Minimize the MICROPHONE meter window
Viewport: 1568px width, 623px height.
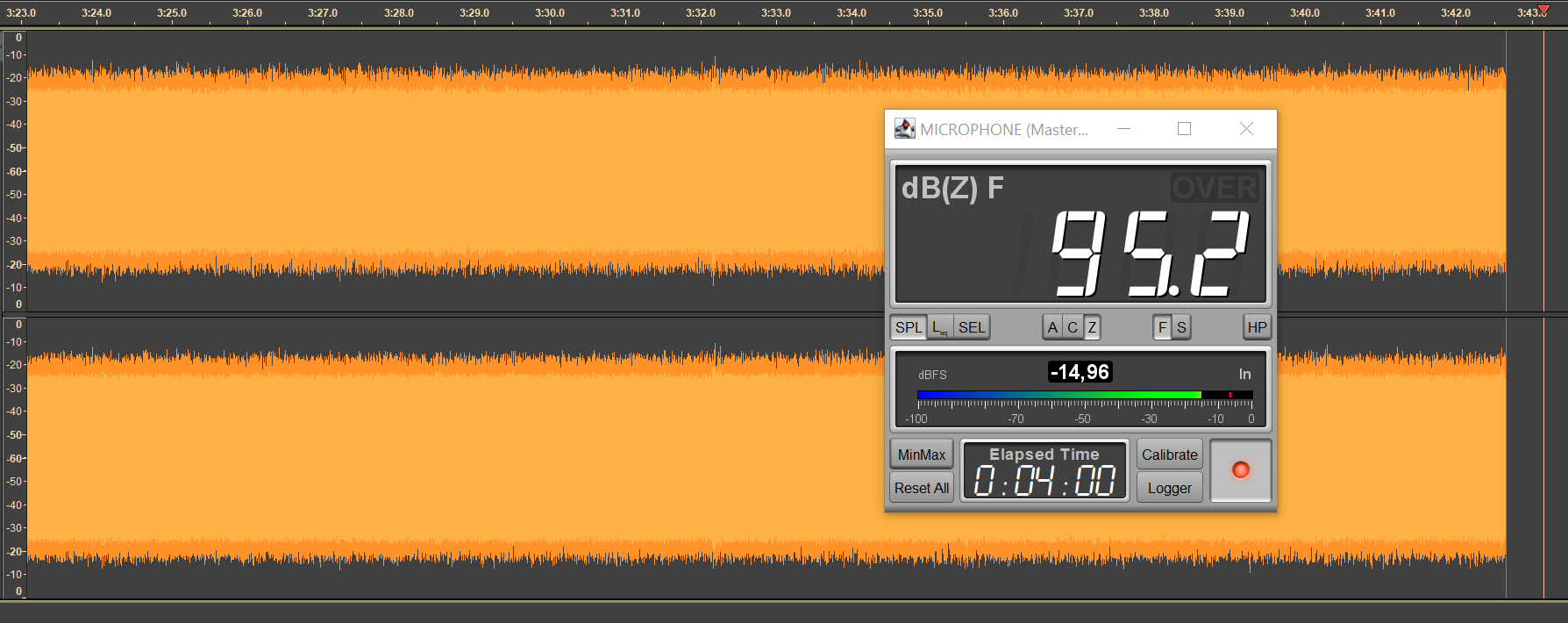(1123, 129)
